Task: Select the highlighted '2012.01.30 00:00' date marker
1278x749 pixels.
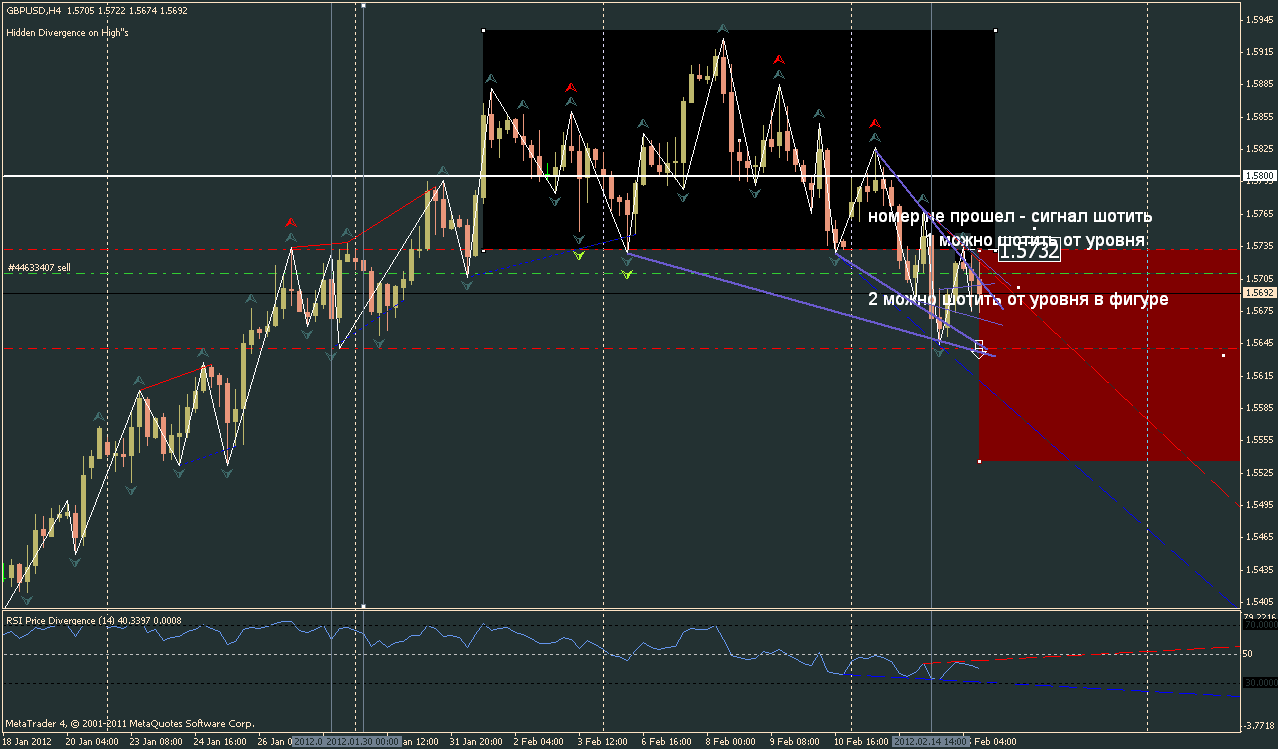Action: (x=361, y=742)
